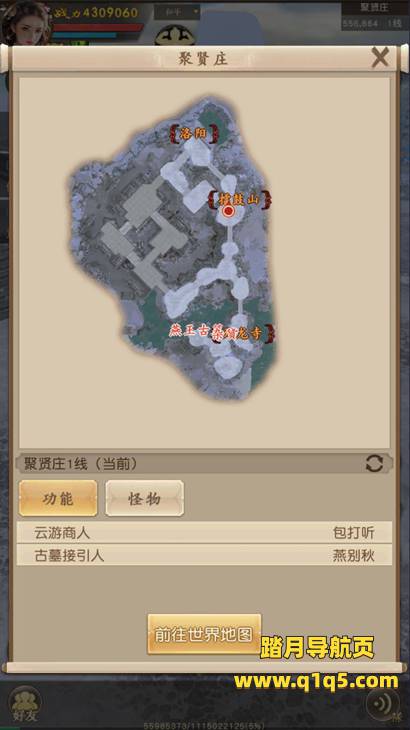The image size is (410, 730).
Task: Click the red health bar
Action: (97, 27)
